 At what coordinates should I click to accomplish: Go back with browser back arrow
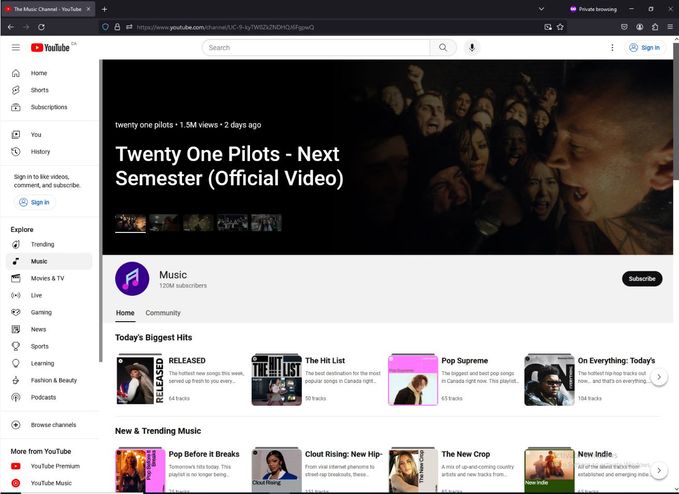pyautogui.click(x=11, y=27)
